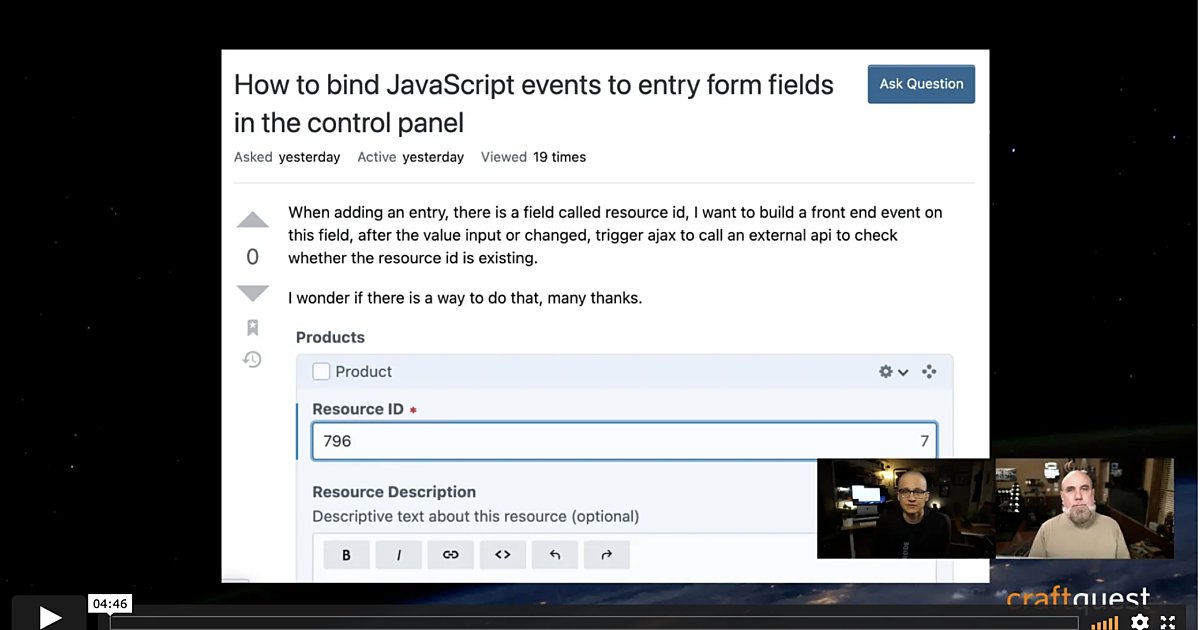
Task: Open the video player settings gear
Action: point(1139,621)
